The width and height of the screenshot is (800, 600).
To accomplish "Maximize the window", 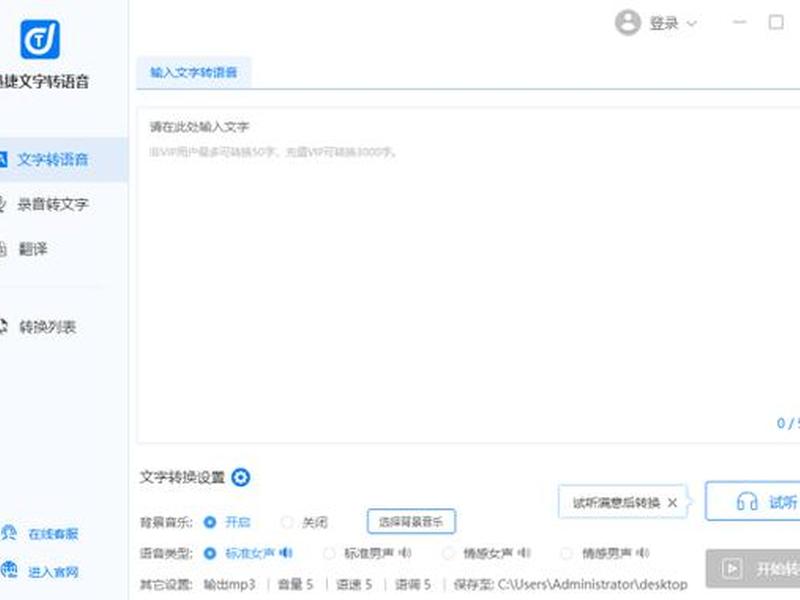I will point(776,22).
